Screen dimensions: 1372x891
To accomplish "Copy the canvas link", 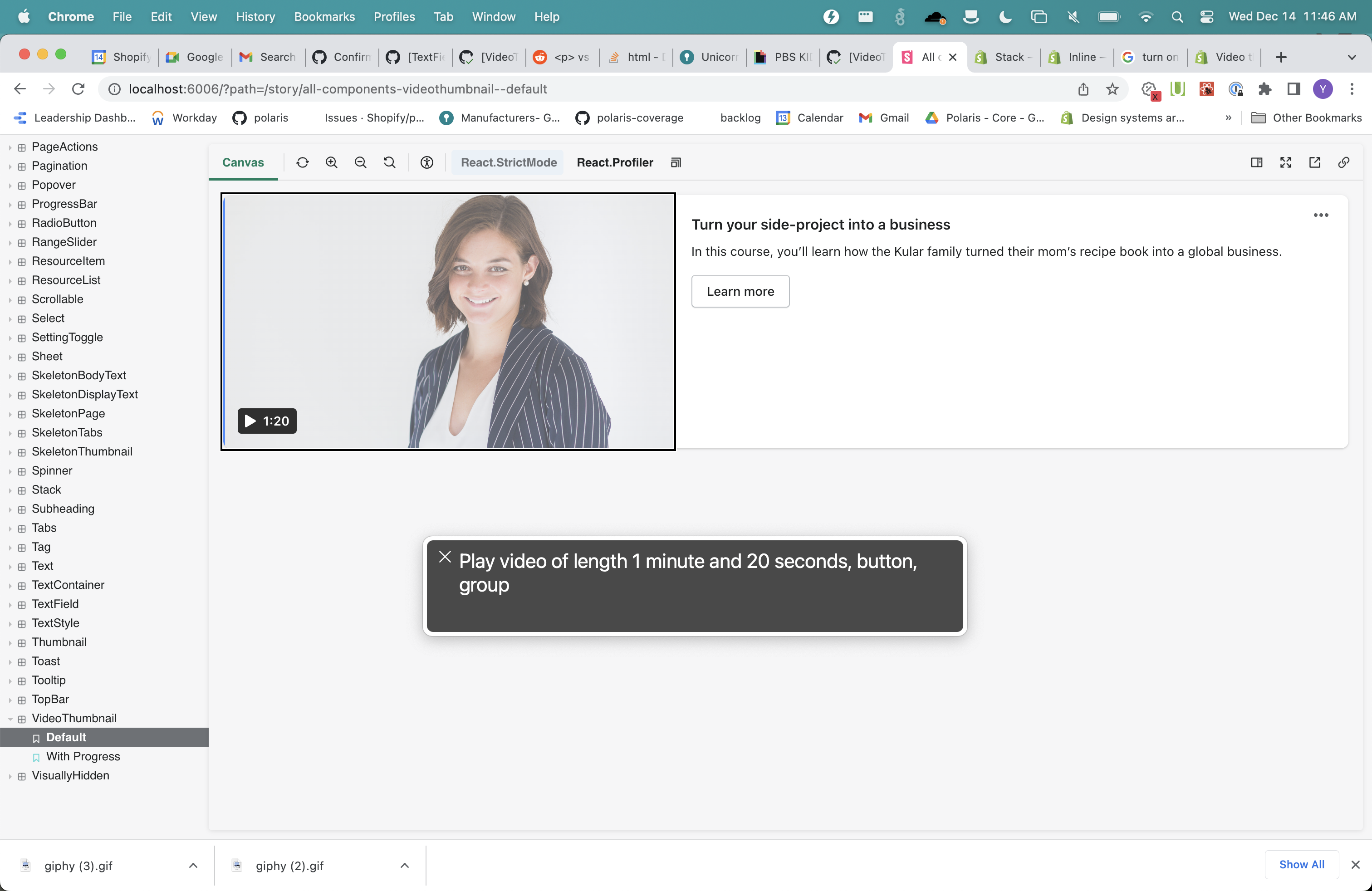I will [x=1344, y=162].
